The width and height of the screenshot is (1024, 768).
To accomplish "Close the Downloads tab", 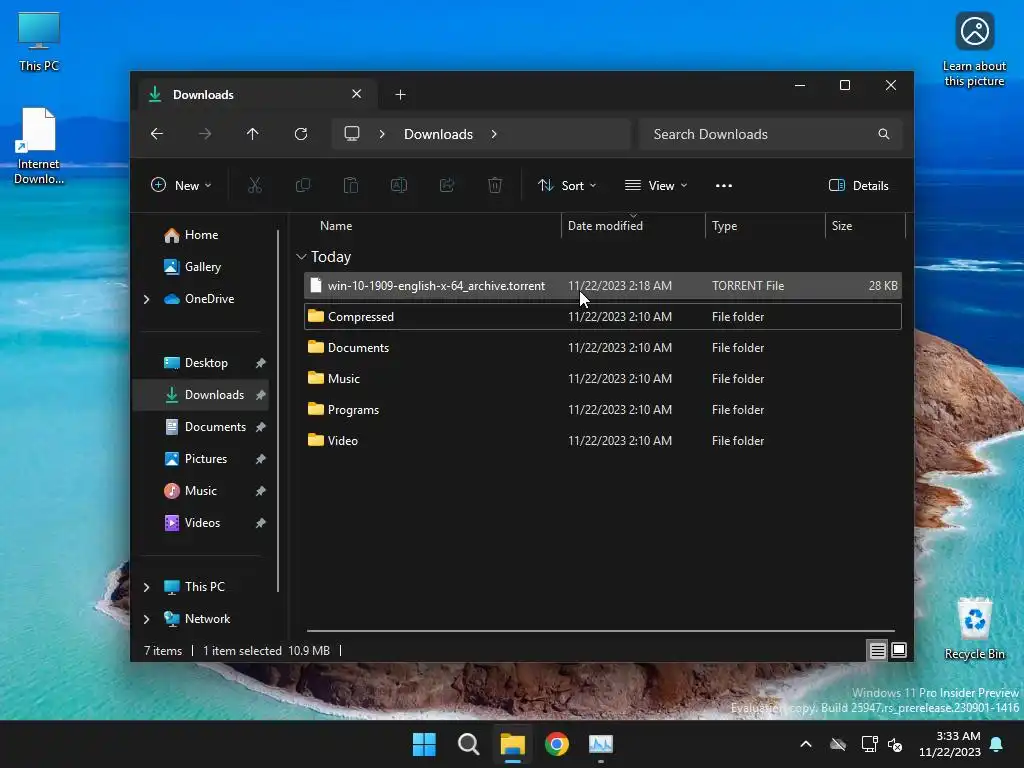I will 357,94.
